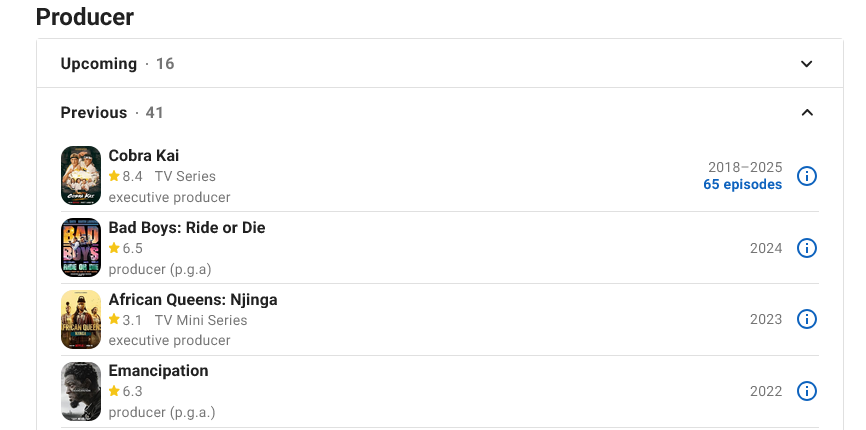Image resolution: width=866 pixels, height=430 pixels.
Task: Click the star rating icon for Emancipation
Action: click(x=114, y=391)
